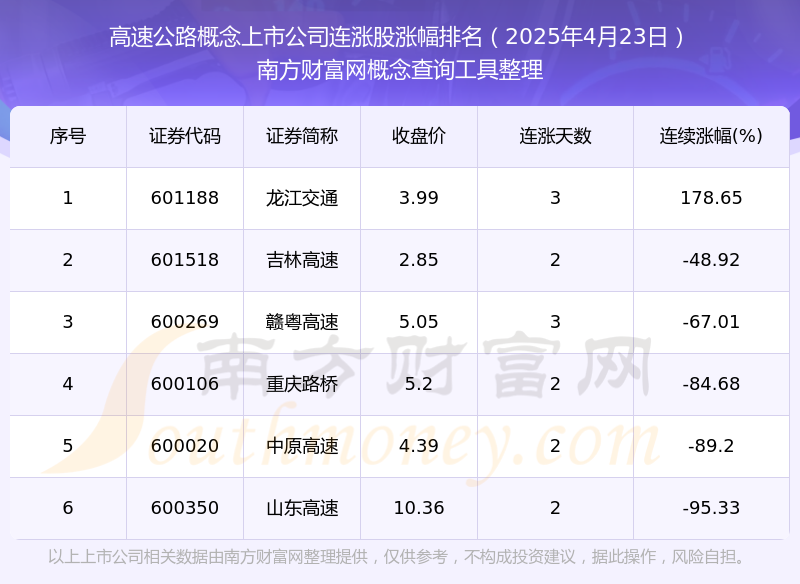Click closing price 5.2

pos(419,384)
